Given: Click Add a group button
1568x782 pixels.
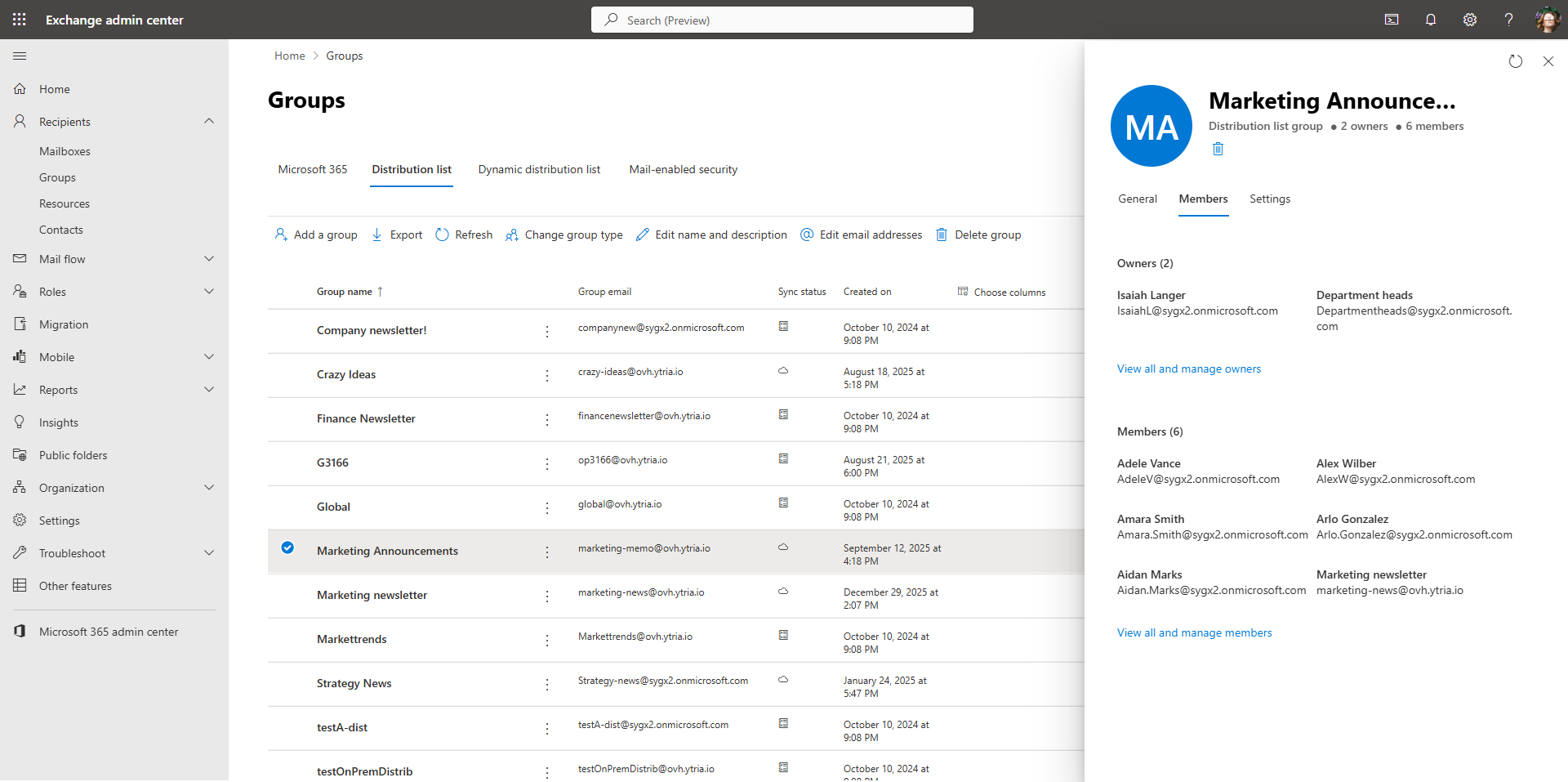Looking at the screenshot, I should (317, 235).
